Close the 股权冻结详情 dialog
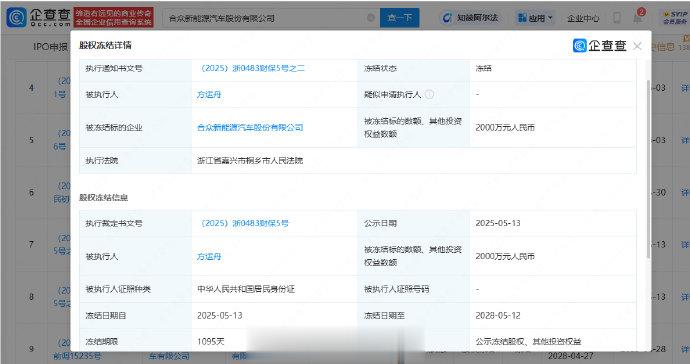 tap(637, 46)
